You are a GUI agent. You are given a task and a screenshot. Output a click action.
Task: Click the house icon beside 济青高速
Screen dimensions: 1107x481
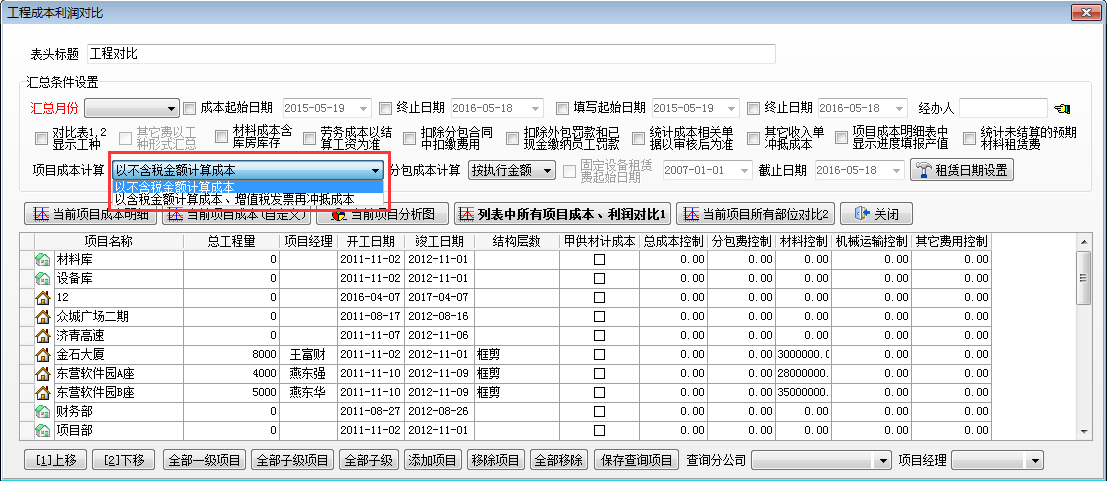[x=43, y=335]
